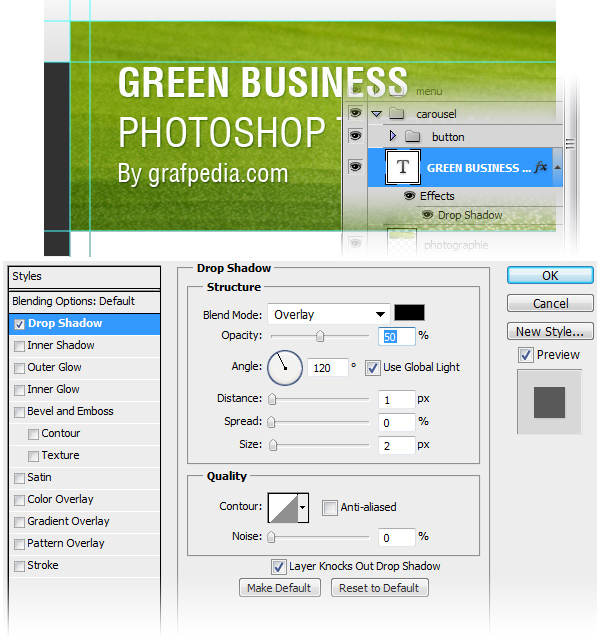Hide the carousel group with its eye icon
This screenshot has height=643, width=600.
coord(355,113)
